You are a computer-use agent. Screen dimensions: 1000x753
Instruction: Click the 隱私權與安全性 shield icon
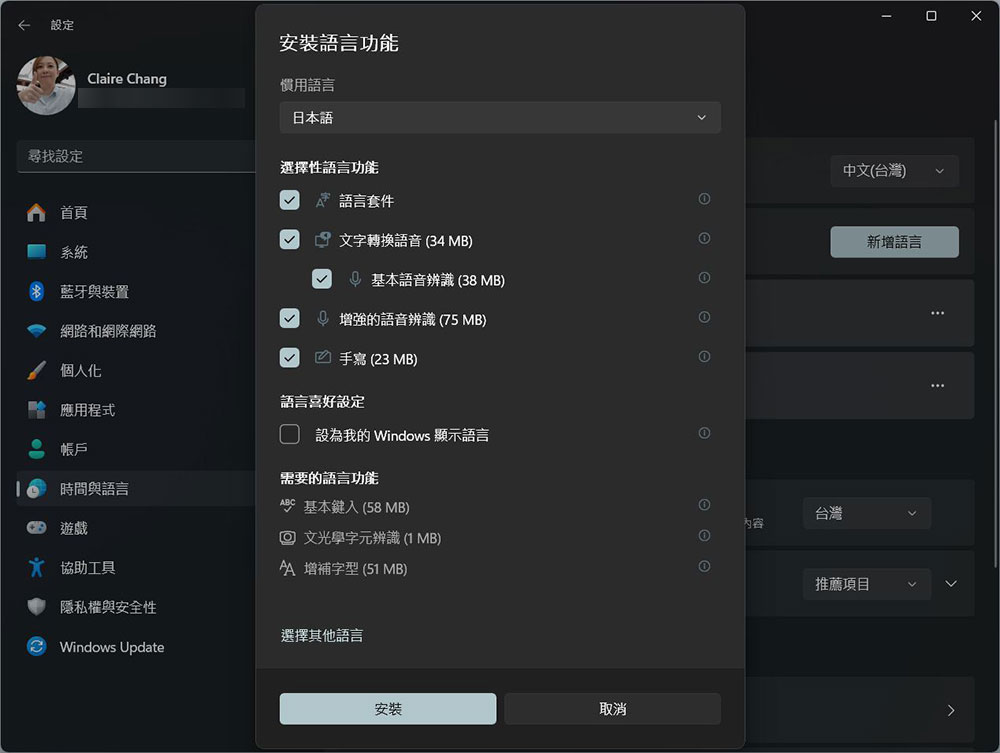(x=36, y=607)
